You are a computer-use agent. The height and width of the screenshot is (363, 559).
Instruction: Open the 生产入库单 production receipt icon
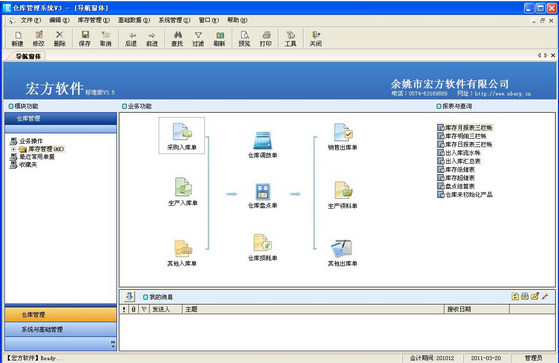[183, 191]
